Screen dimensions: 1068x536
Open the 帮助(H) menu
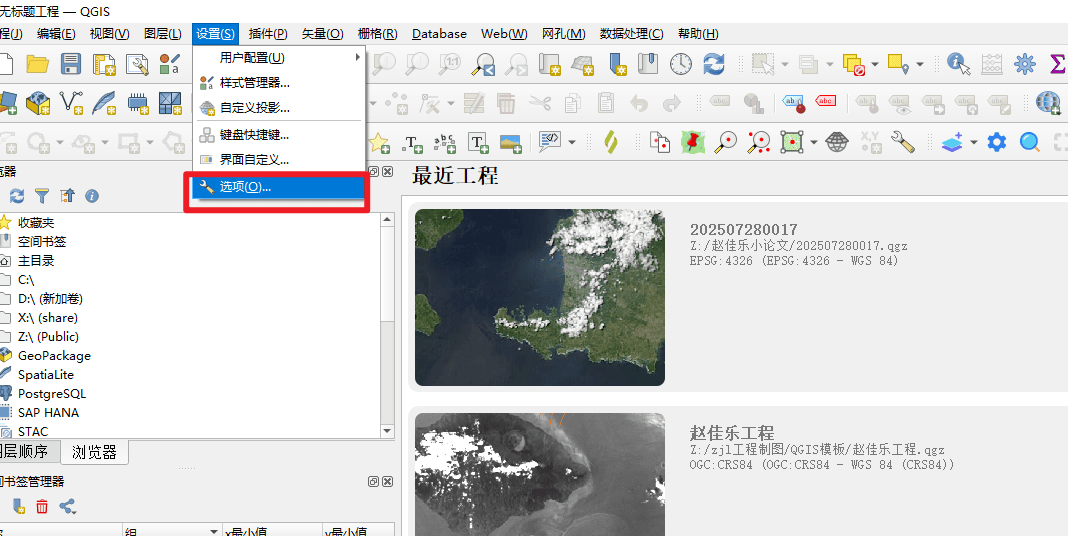tap(698, 33)
